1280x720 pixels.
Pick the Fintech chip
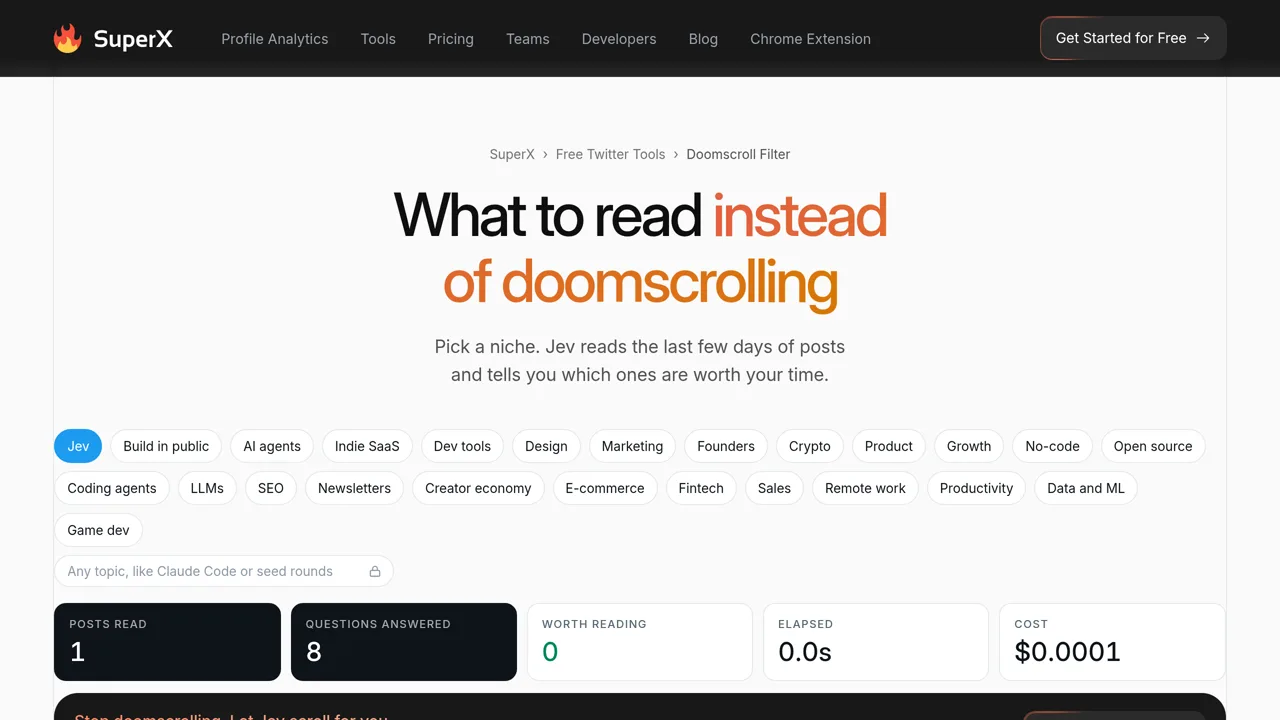(701, 488)
